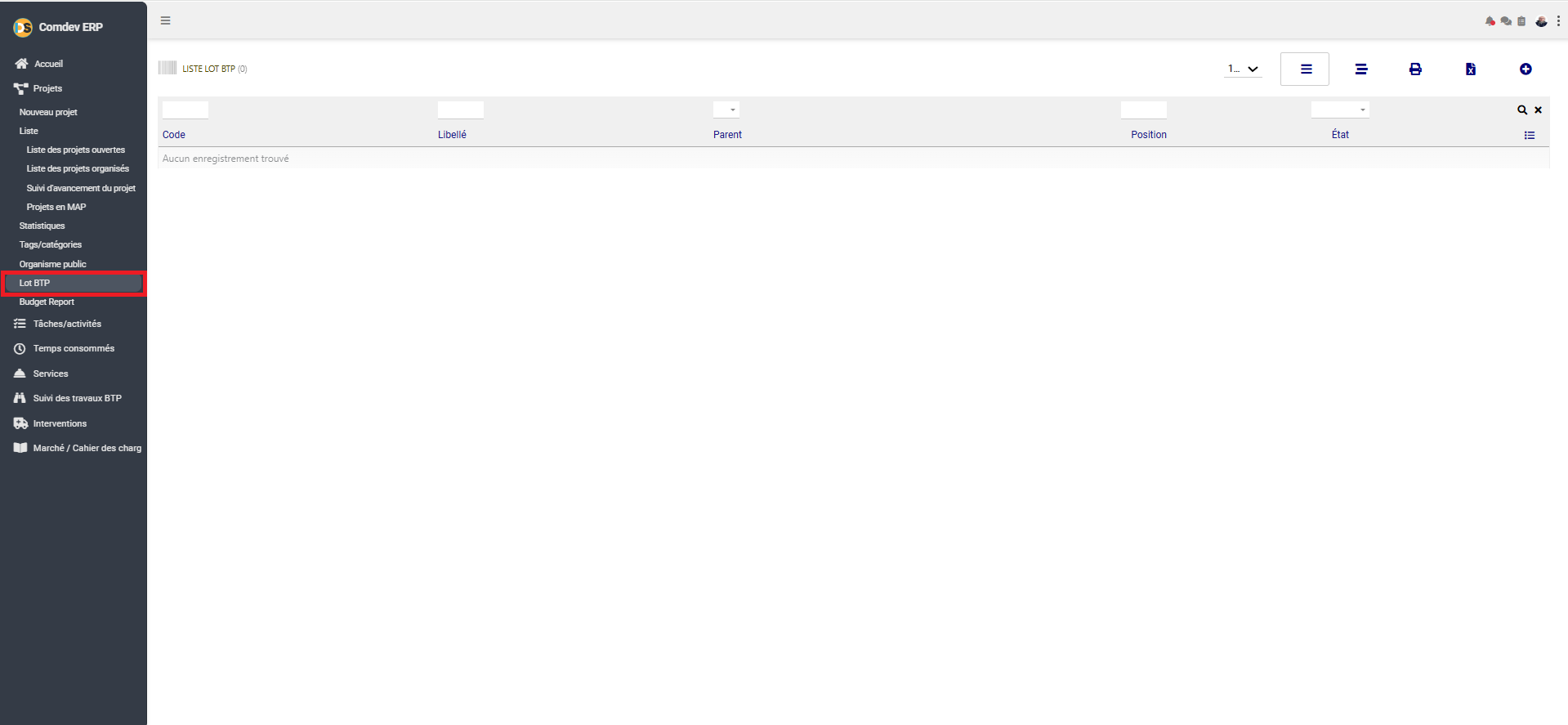Open the page size dropdown

1243,69
